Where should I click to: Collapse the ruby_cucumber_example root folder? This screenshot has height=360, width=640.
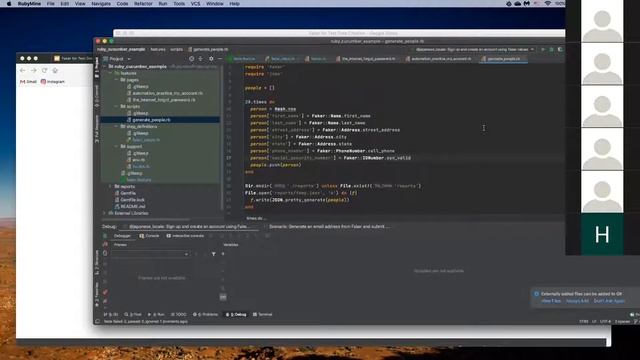105,67
